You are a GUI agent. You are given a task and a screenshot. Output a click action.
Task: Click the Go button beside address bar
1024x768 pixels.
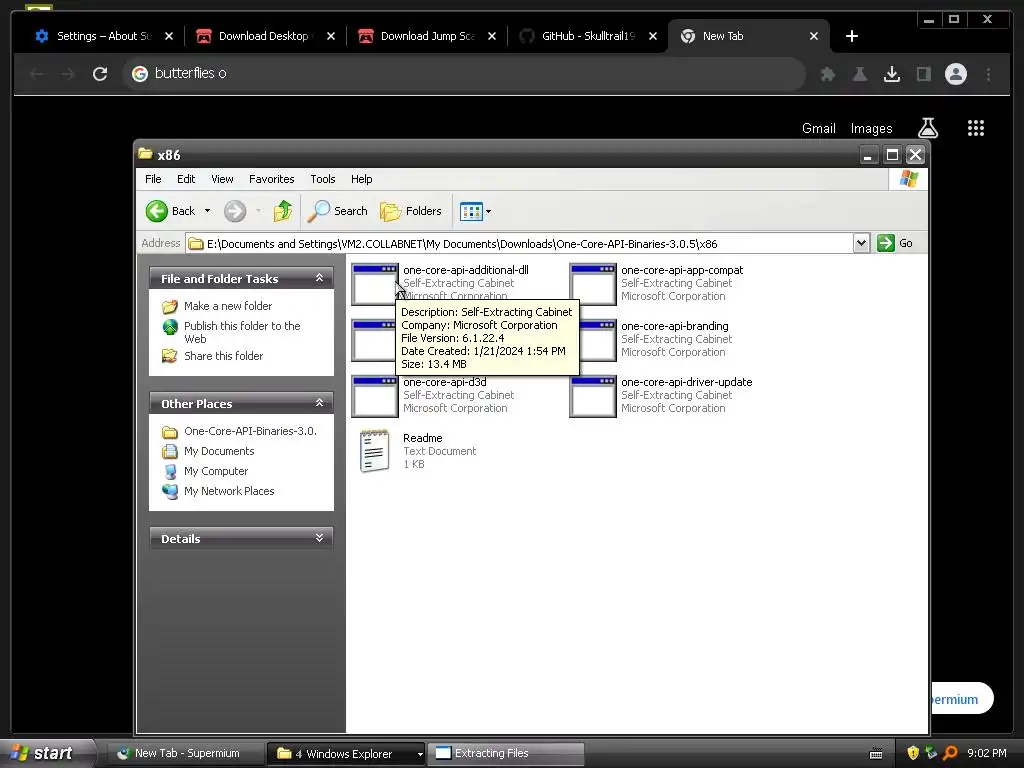895,243
